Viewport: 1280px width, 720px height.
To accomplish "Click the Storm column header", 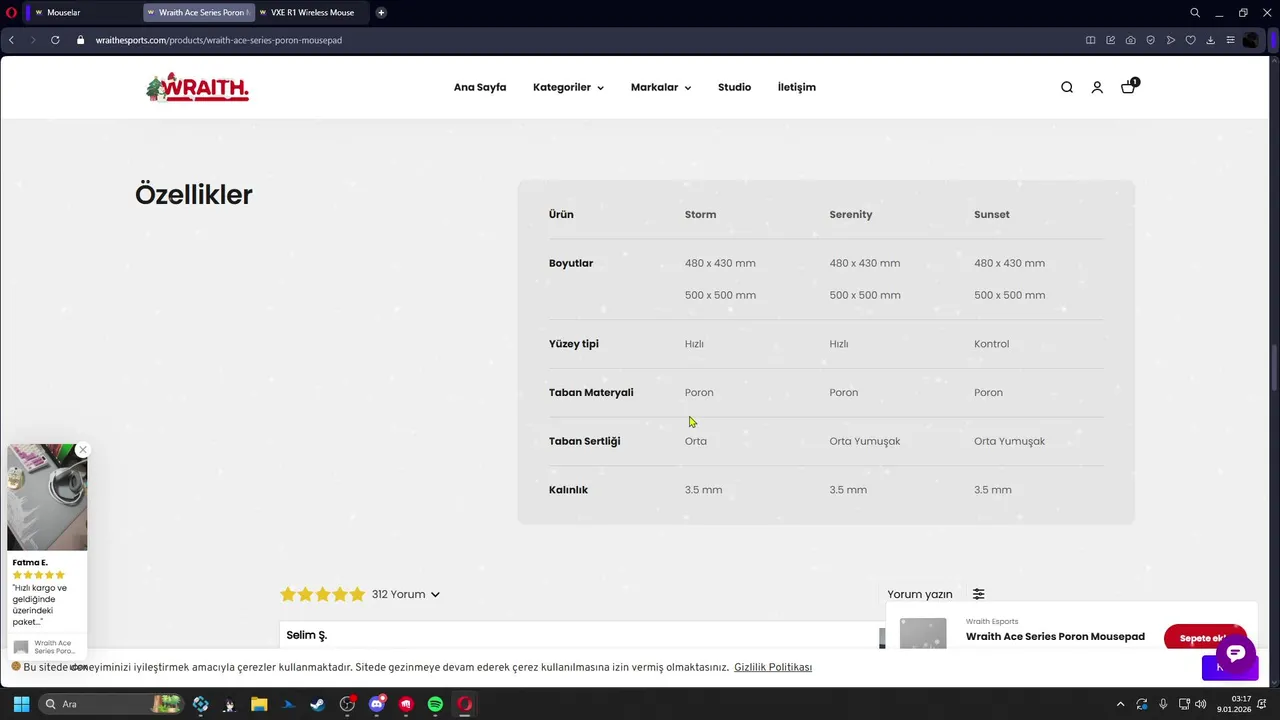I will coord(700,214).
